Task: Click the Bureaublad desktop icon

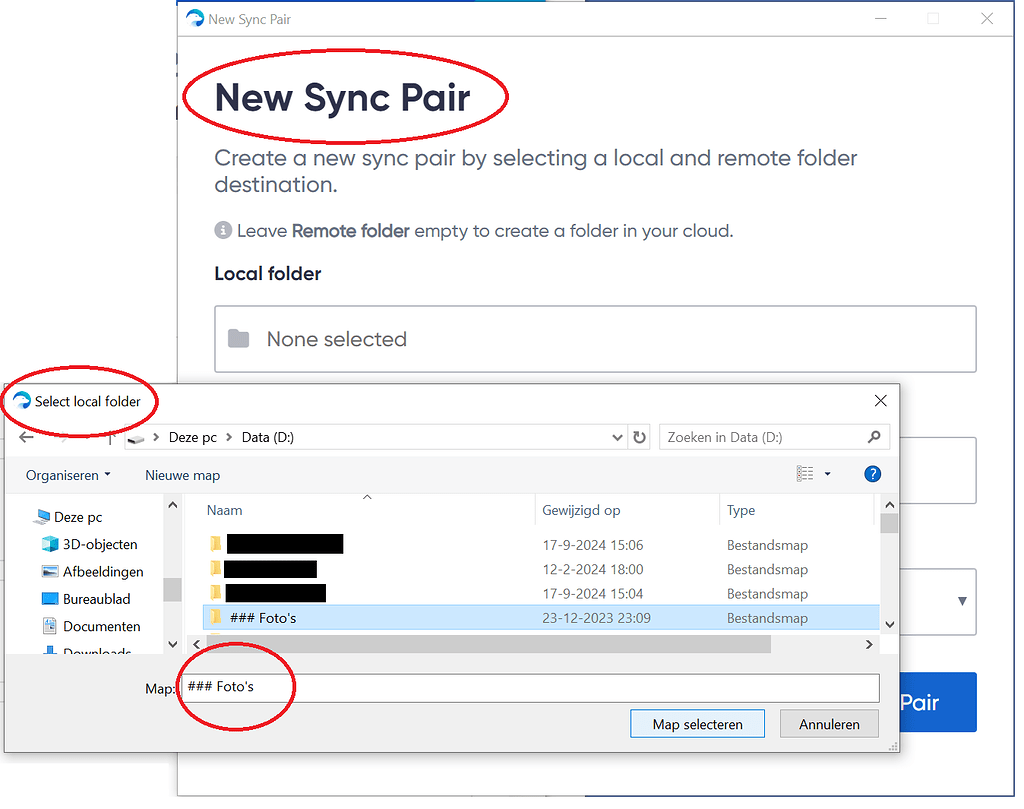Action: click(x=50, y=599)
